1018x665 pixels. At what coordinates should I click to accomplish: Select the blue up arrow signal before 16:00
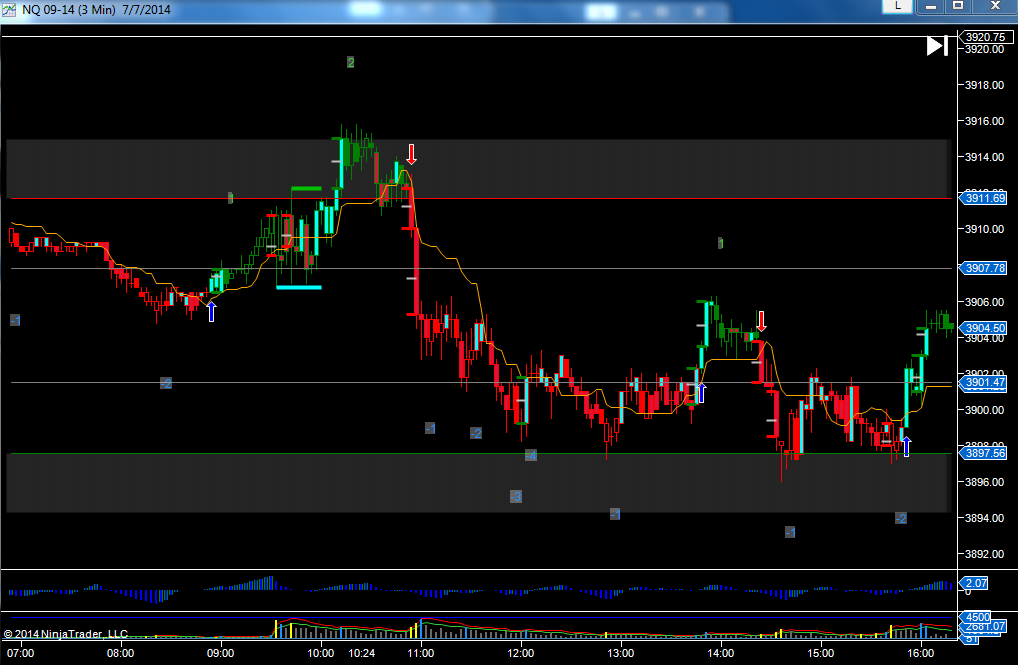(906, 446)
